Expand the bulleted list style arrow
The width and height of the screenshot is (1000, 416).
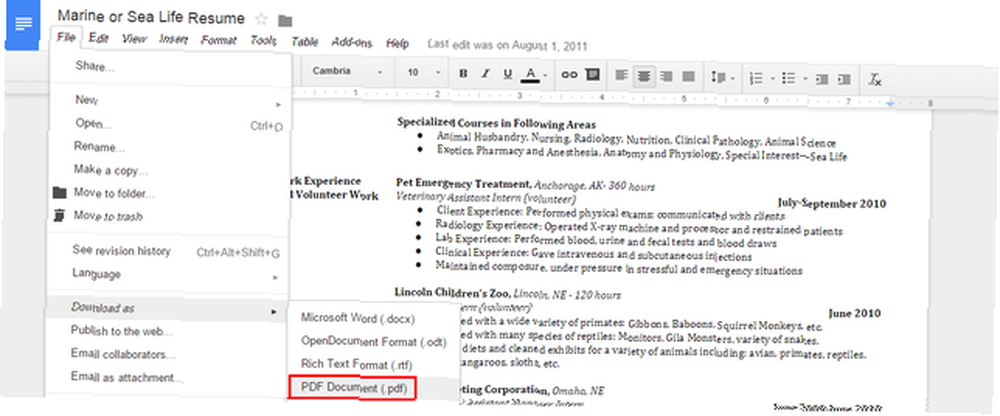point(805,79)
